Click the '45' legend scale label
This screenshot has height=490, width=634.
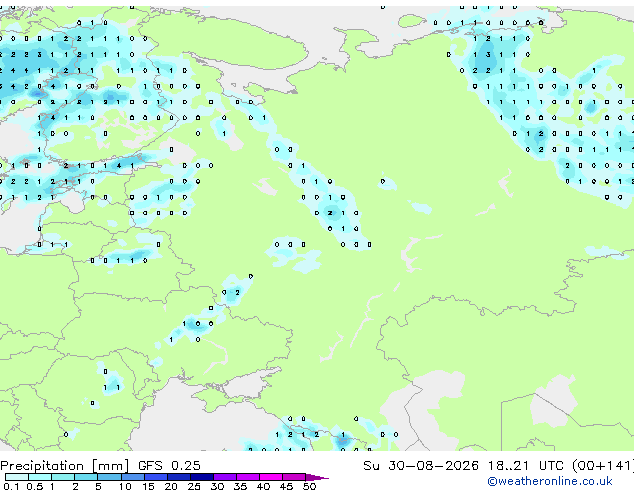click(286, 486)
